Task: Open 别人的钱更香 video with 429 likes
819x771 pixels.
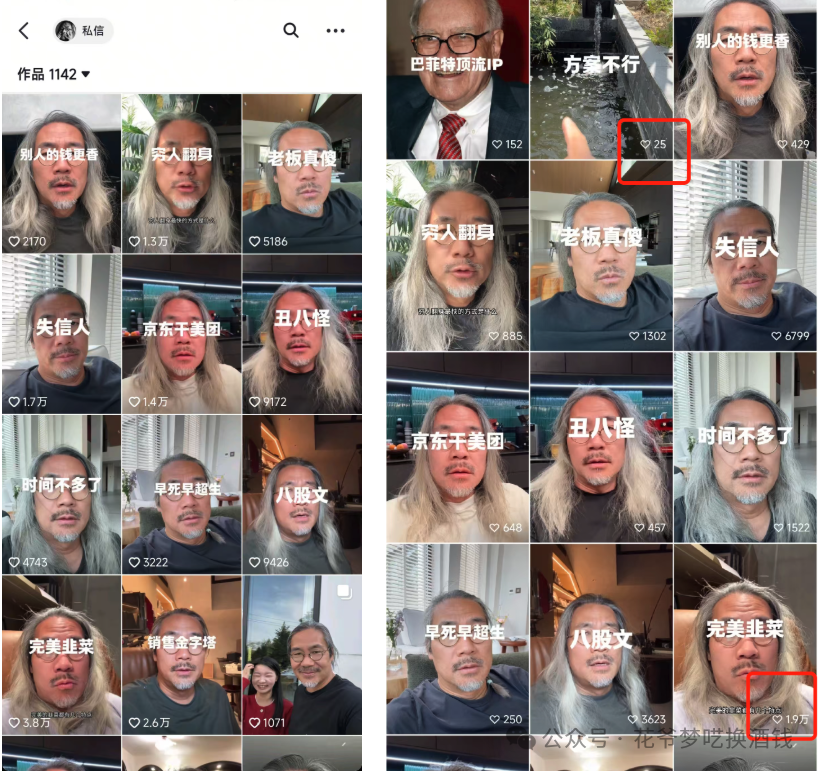Action: [745, 79]
